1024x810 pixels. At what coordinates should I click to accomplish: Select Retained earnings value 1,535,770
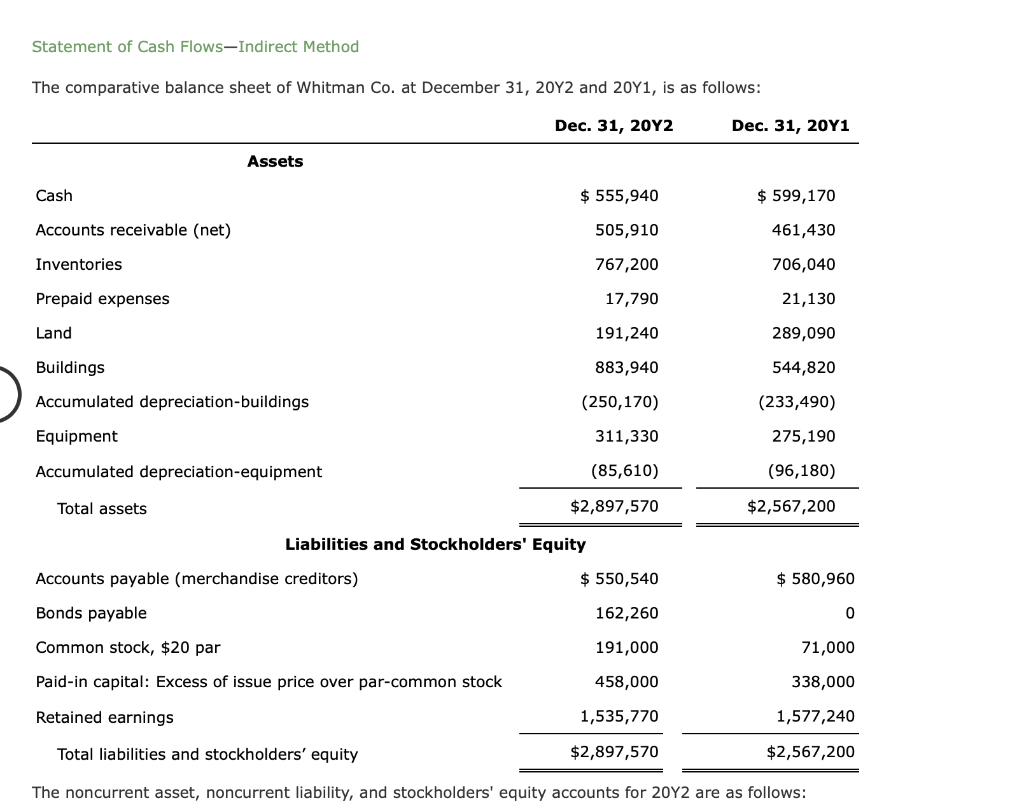coord(620,717)
